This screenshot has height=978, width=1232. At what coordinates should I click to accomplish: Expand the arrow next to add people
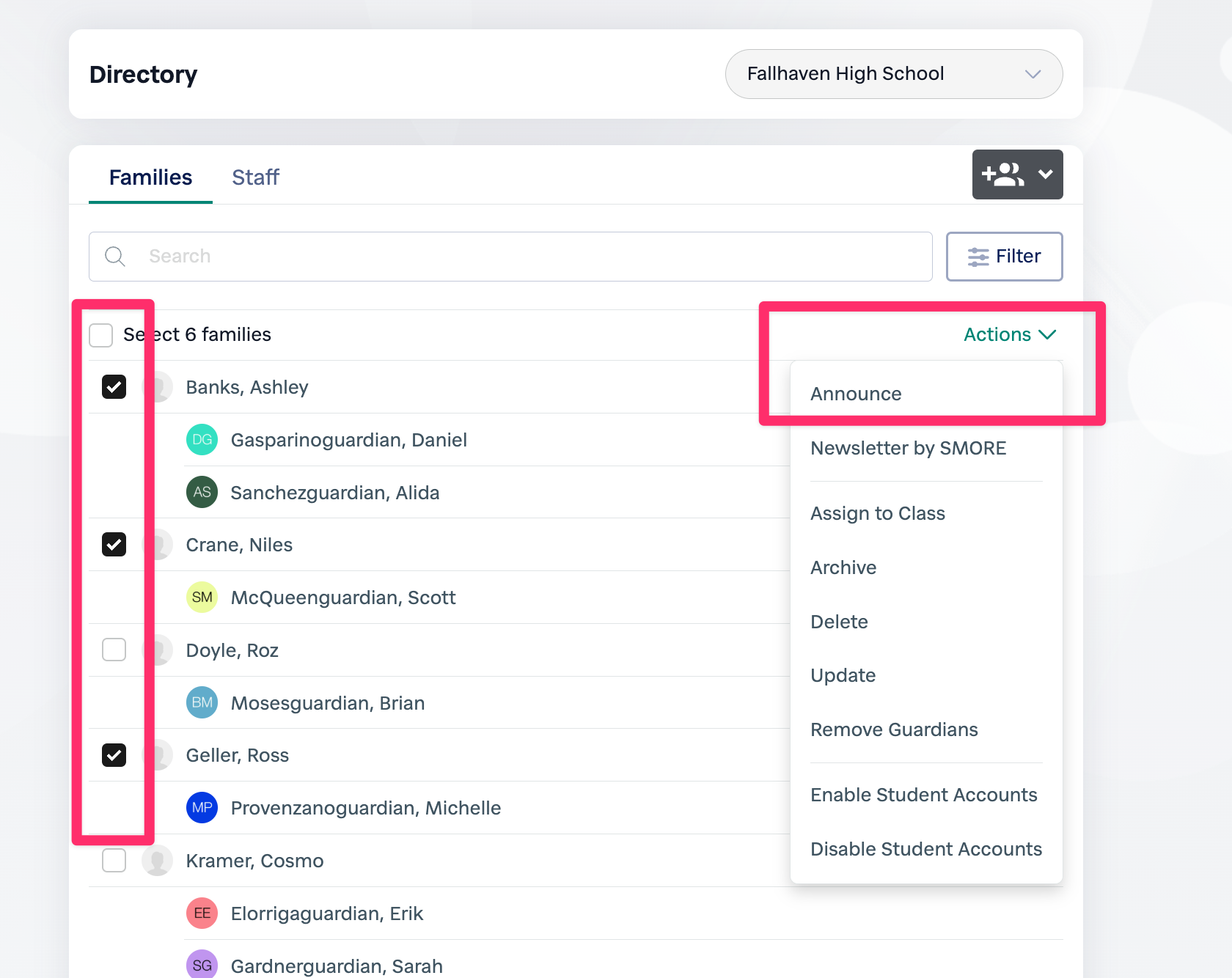click(1046, 174)
